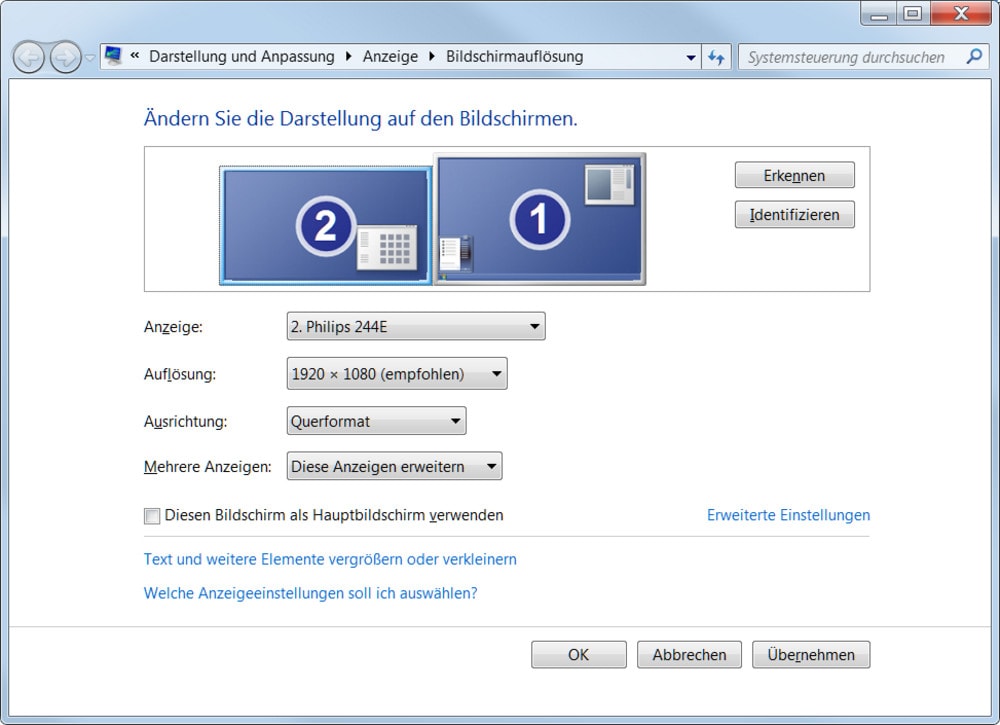1000x725 pixels.
Task: Select monitor 1 thumbnail in display preview
Action: pyautogui.click(x=539, y=219)
